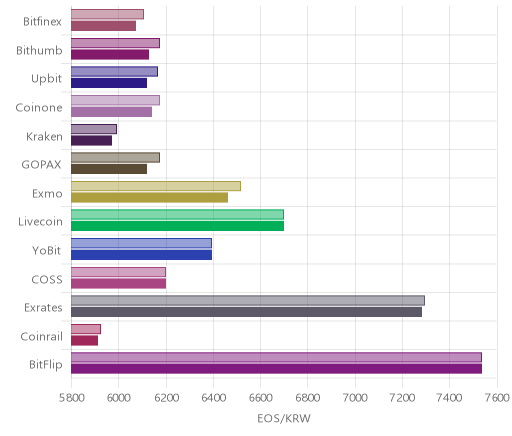Click the 6000 x-axis tick label
This screenshot has height=436, width=512.
click(119, 398)
